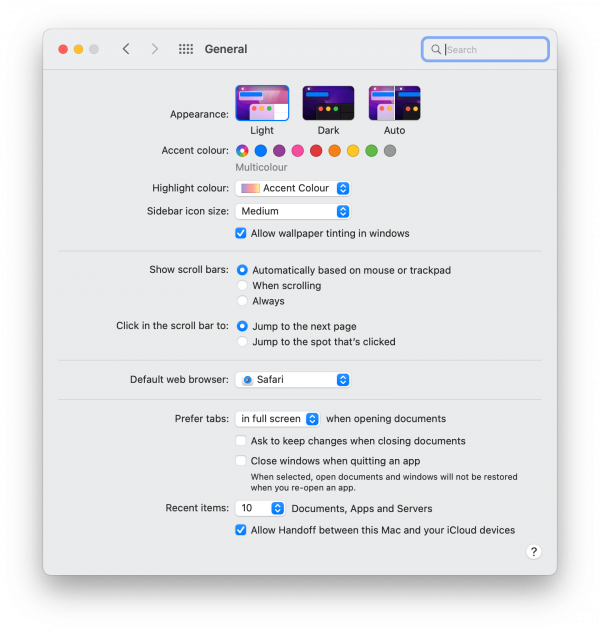
Task: Select the Dark appearance thumbnail
Action: (x=328, y=103)
